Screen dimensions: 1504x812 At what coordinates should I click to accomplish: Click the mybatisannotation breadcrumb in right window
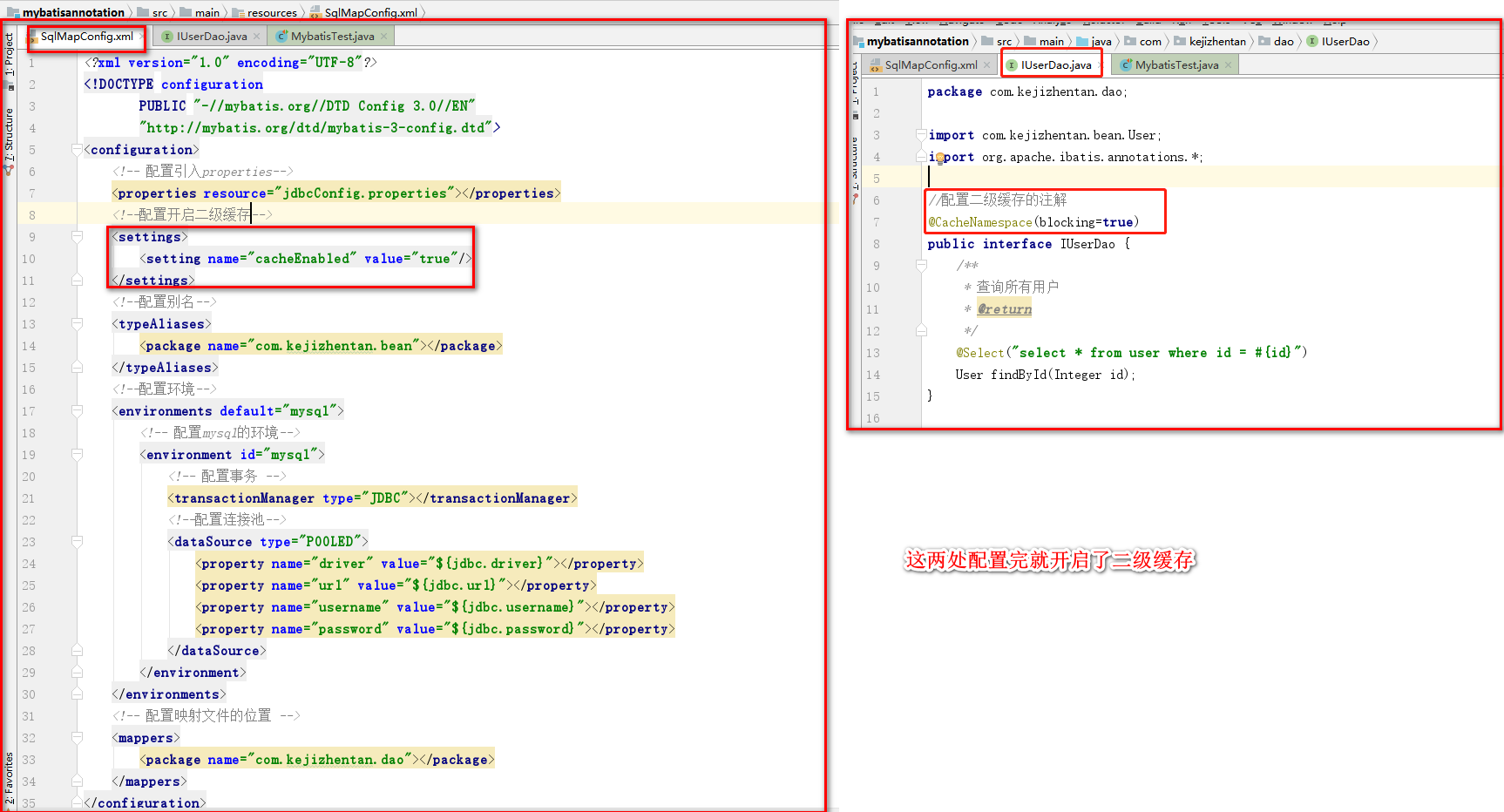click(x=911, y=41)
